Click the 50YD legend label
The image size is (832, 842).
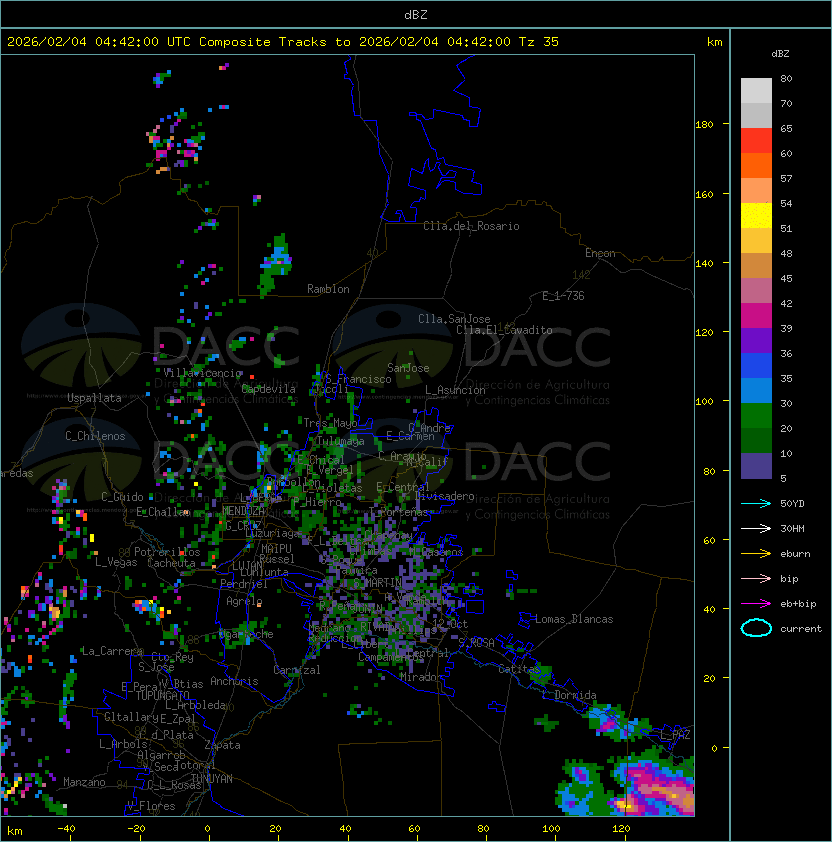click(x=792, y=503)
